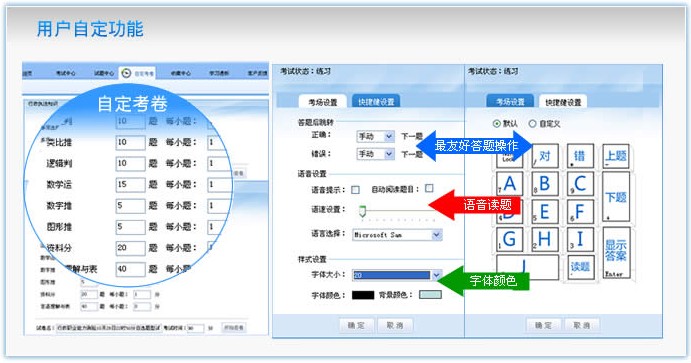Click 确定 in the keypad shortcut dialog
This screenshot has height=363, width=691.
(x=543, y=325)
